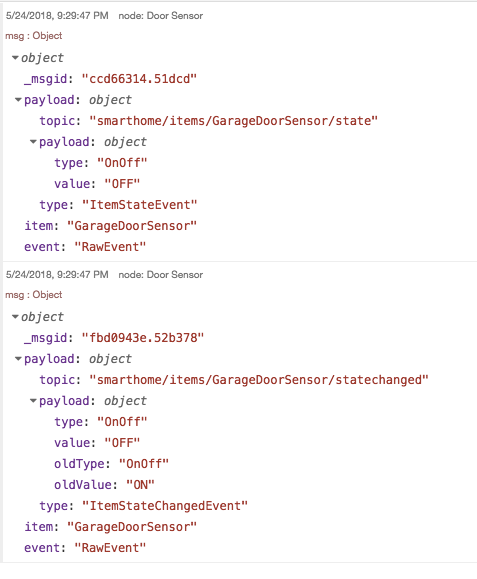Click the first 'node: Door Sensor' link
477x579 pixels.
click(x=161, y=16)
